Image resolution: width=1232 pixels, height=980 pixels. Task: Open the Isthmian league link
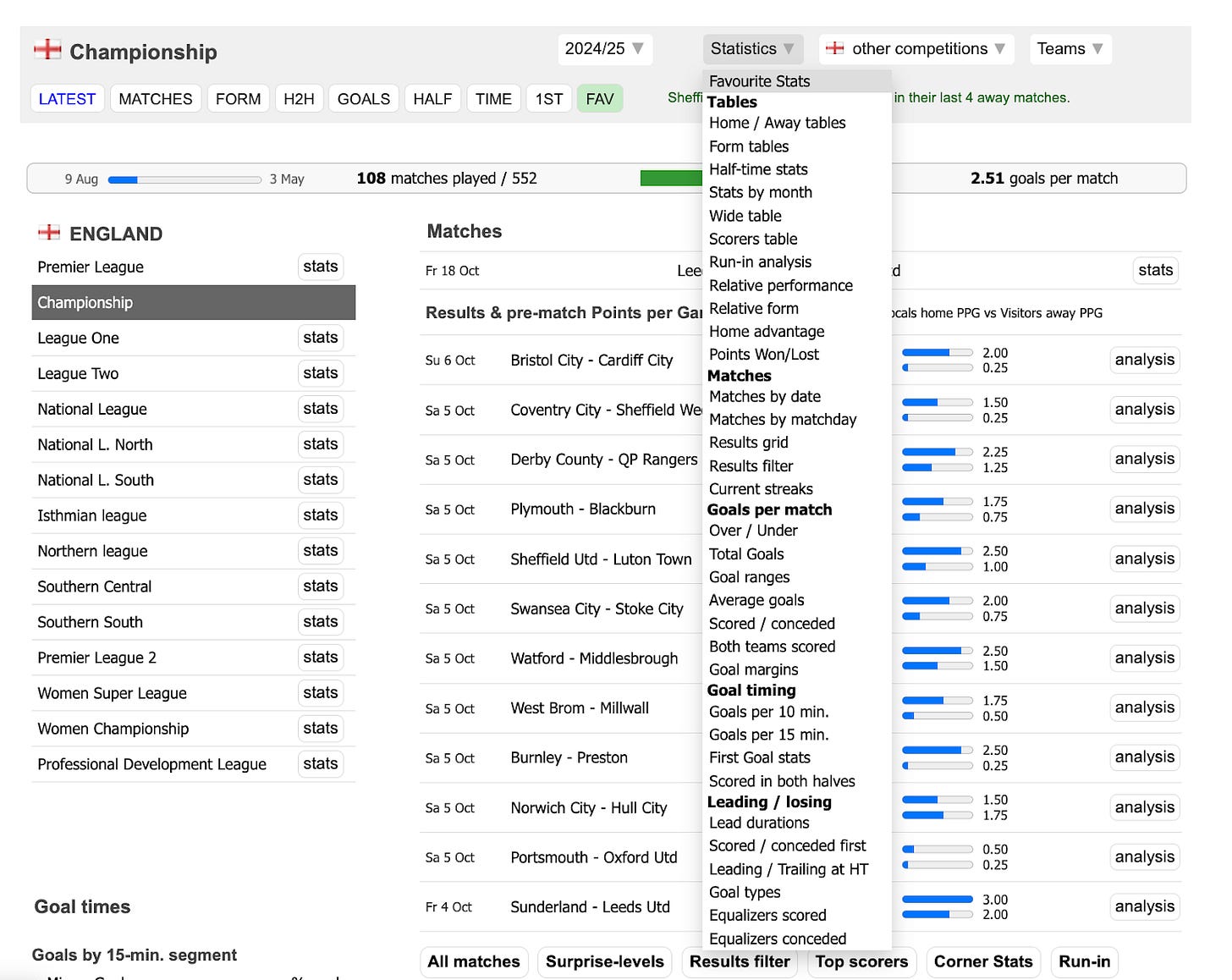point(91,515)
